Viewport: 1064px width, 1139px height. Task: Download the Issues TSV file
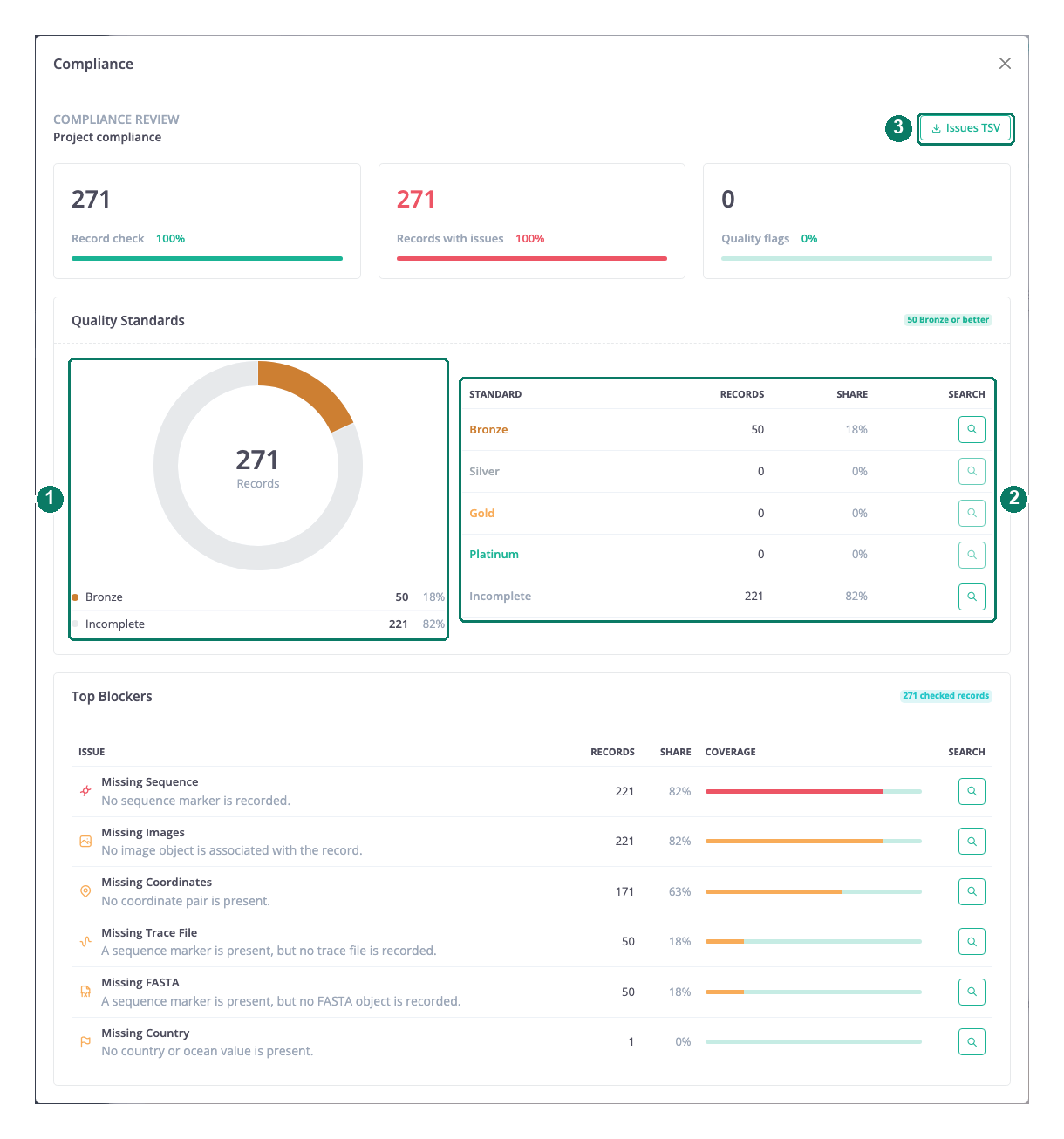point(965,128)
